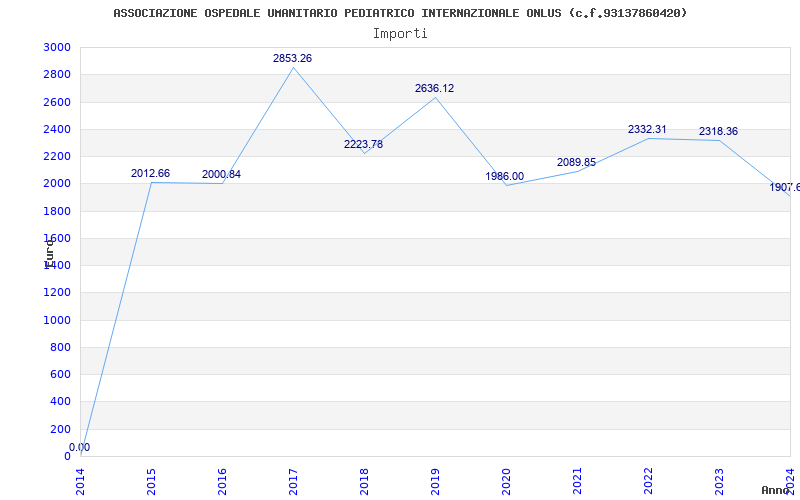
Task: Click the Euro y-axis title
Action: point(49,253)
